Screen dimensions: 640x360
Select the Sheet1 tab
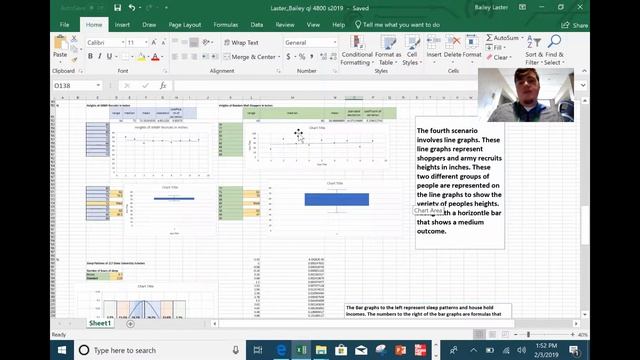(x=100, y=323)
